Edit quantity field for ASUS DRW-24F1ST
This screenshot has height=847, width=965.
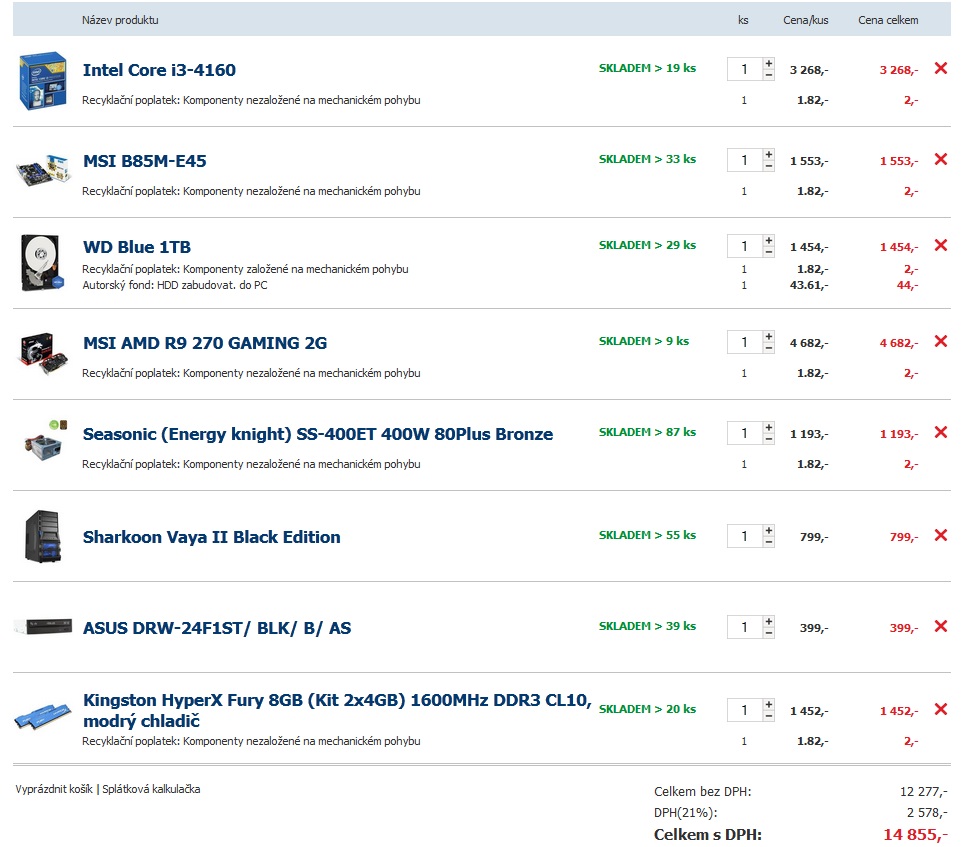(745, 628)
